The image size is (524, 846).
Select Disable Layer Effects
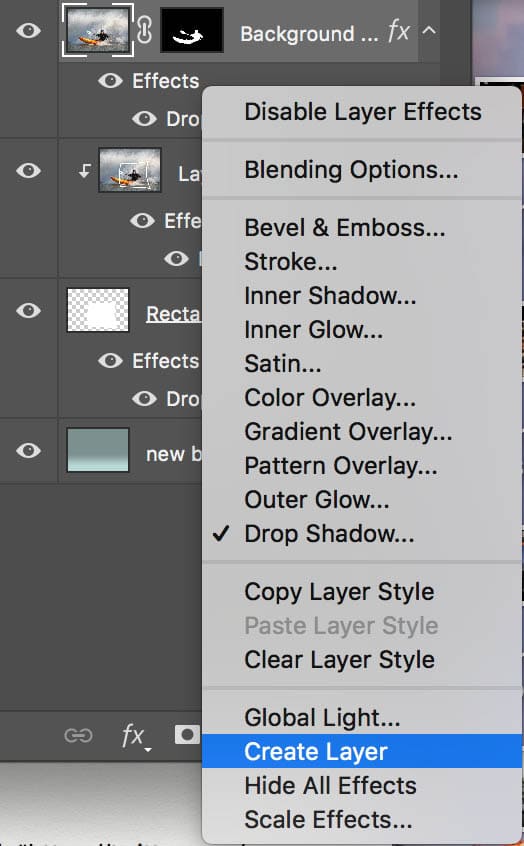362,112
